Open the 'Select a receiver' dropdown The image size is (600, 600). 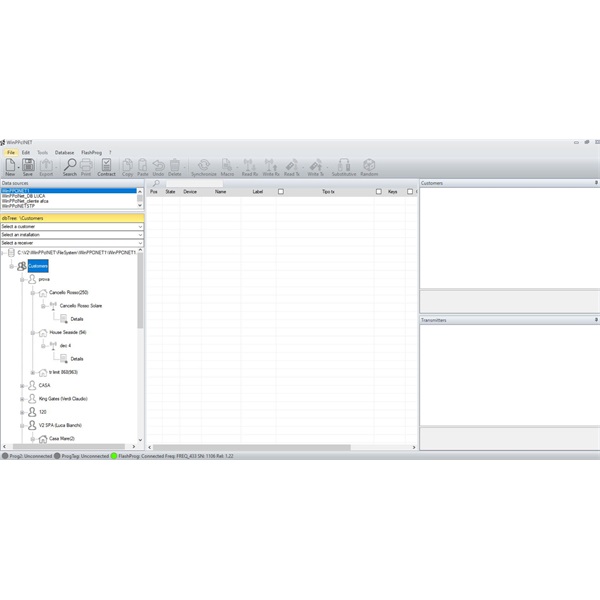click(72, 242)
